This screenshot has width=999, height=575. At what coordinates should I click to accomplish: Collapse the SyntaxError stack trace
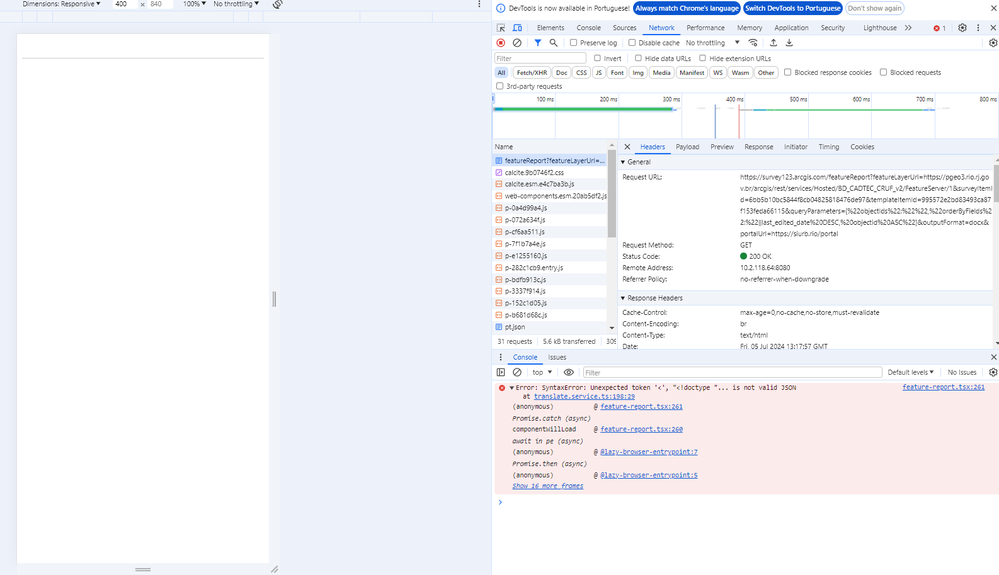click(512, 388)
